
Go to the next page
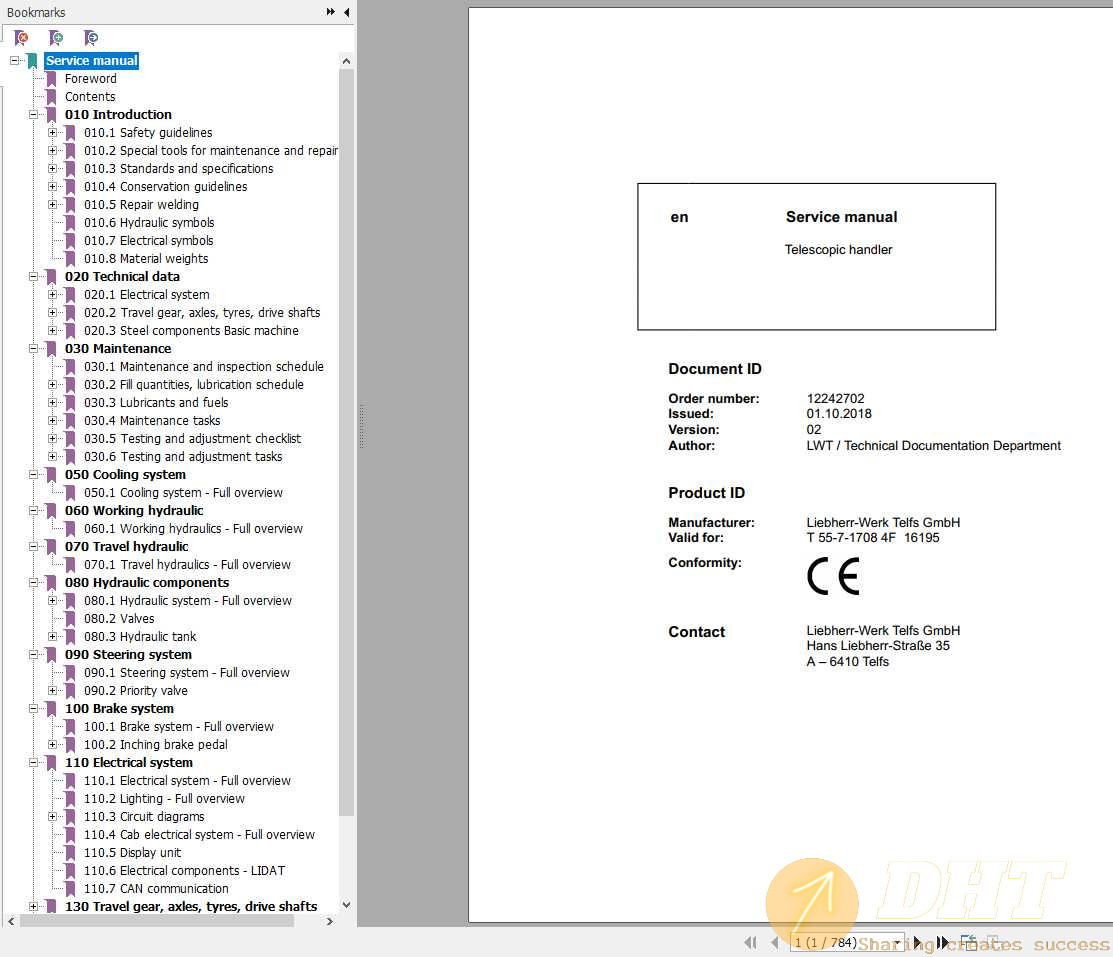point(918,942)
